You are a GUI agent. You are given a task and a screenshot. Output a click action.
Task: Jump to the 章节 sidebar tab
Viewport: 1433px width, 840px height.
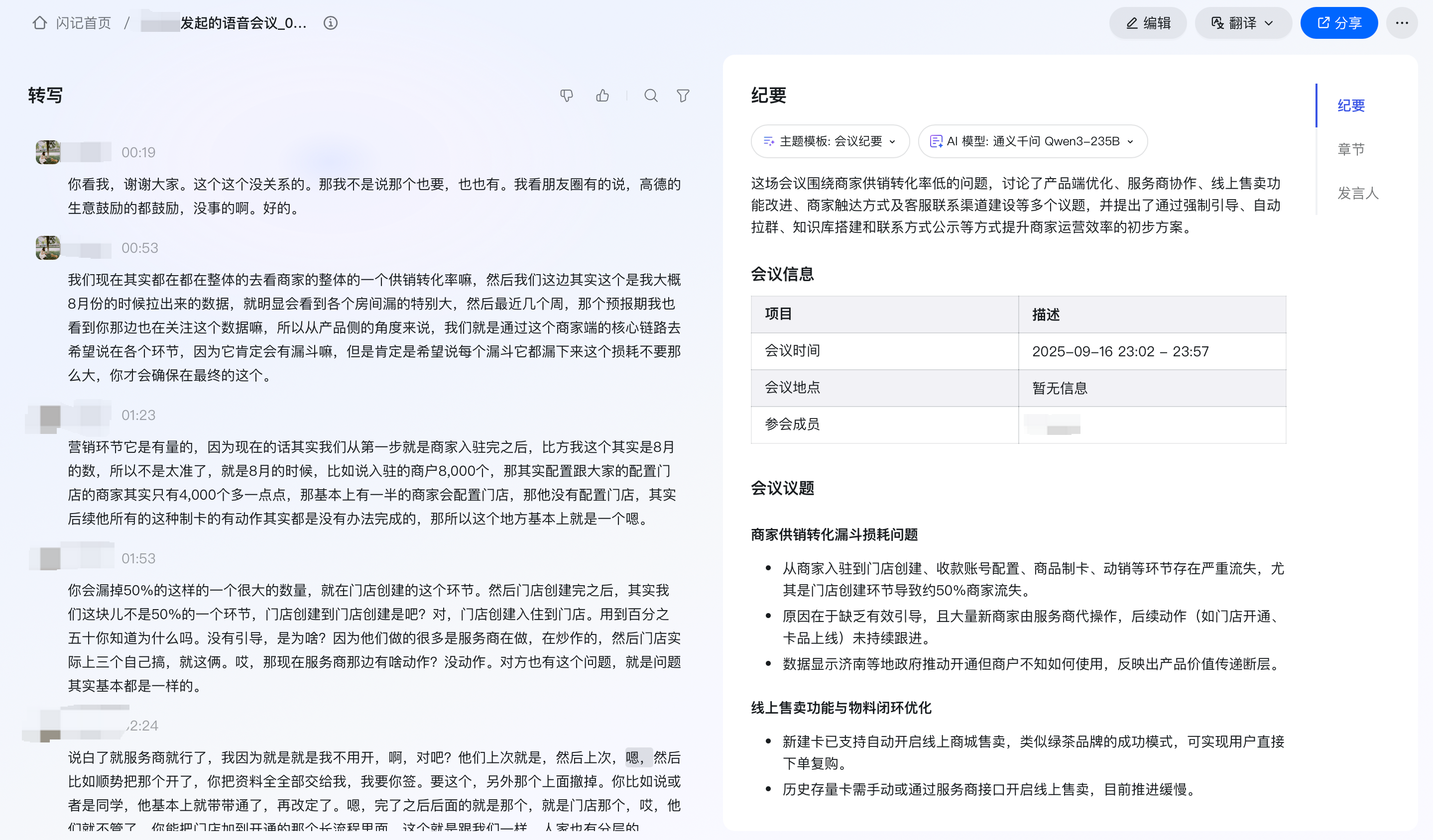pyautogui.click(x=1350, y=149)
